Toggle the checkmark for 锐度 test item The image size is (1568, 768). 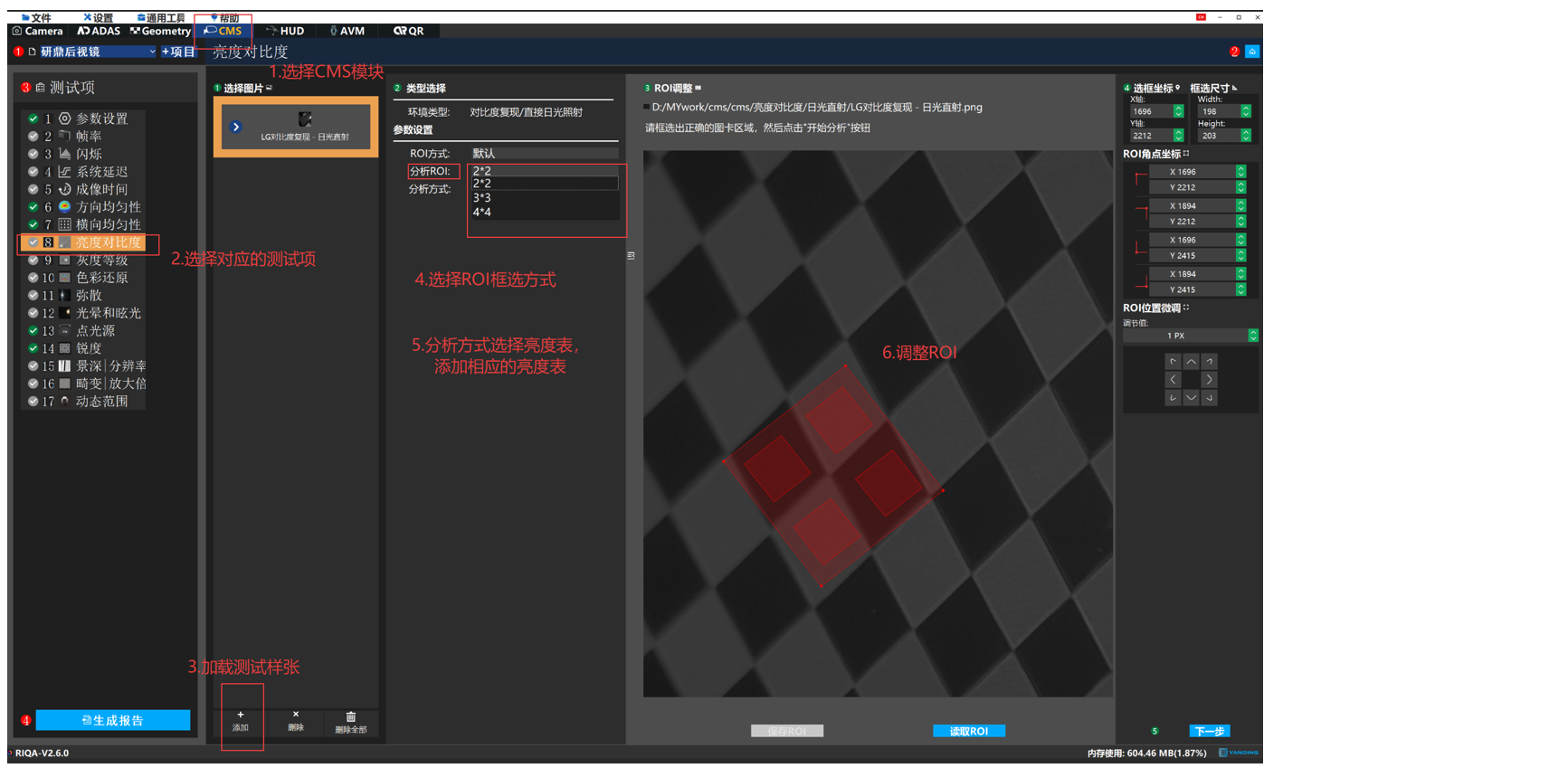point(33,348)
